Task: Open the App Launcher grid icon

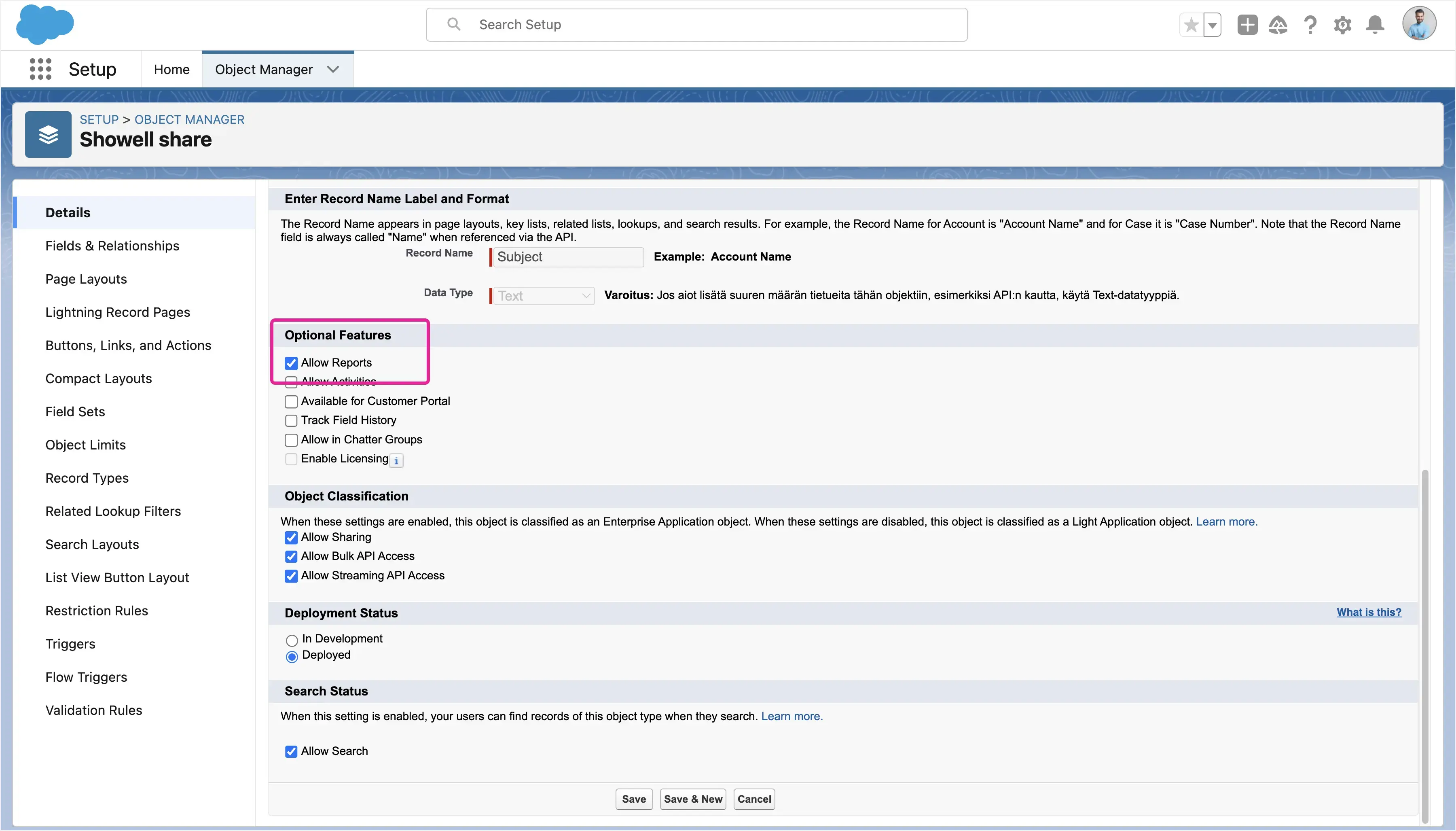Action: pos(40,69)
